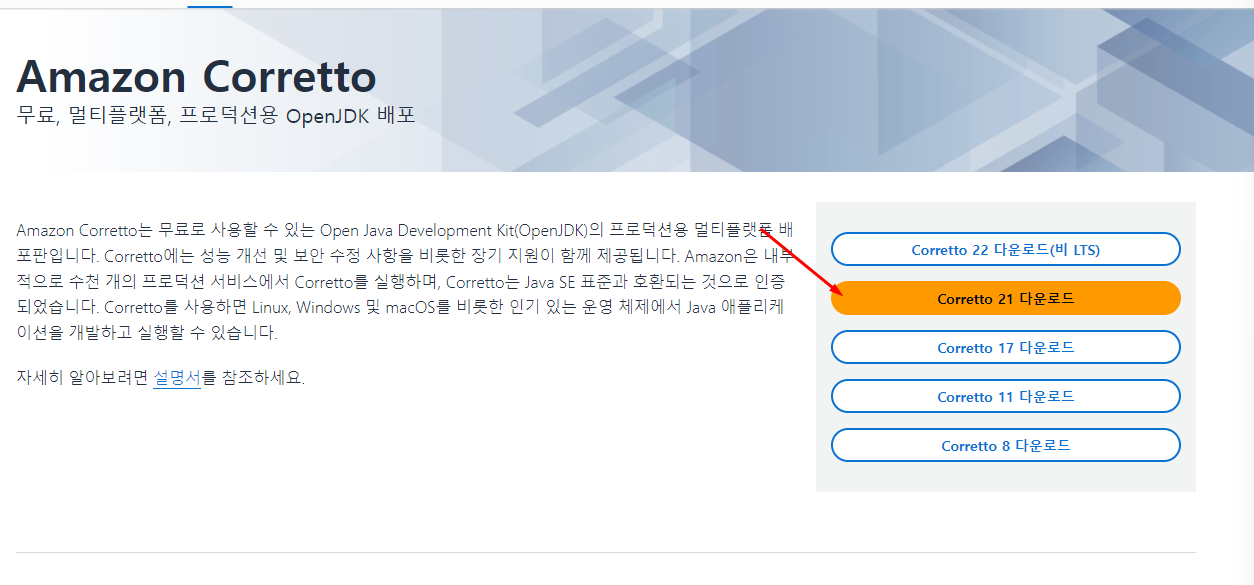This screenshot has width=1254, height=585.
Task: Select the Corretto 11 다운로드 button
Action: (x=1005, y=396)
